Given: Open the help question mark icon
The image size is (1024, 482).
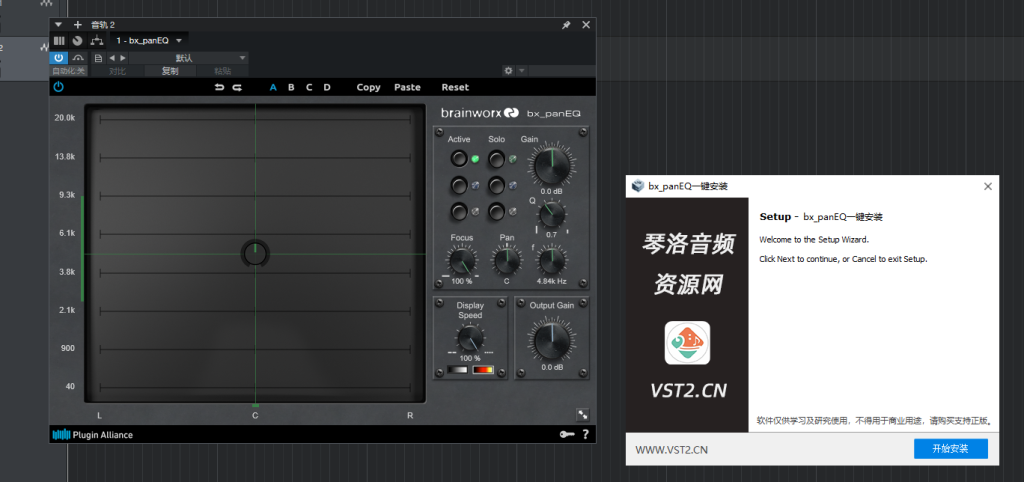Looking at the screenshot, I should (585, 434).
